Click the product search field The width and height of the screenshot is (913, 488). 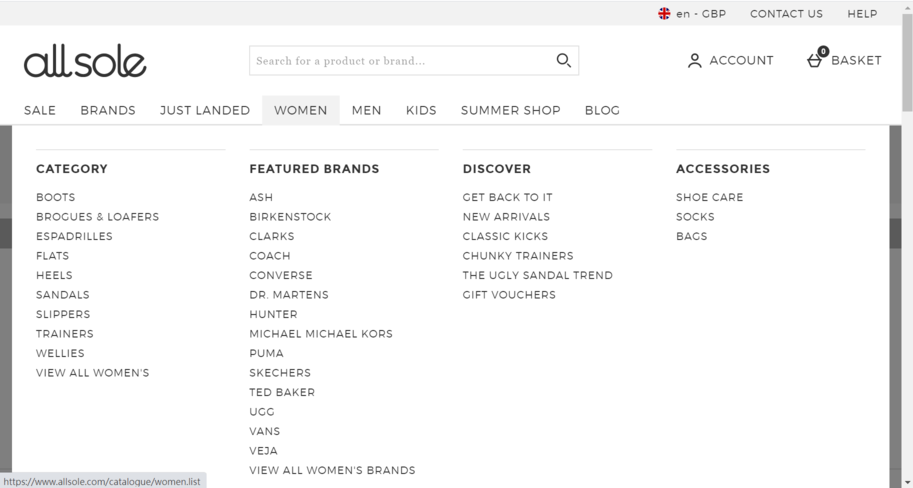click(402, 61)
